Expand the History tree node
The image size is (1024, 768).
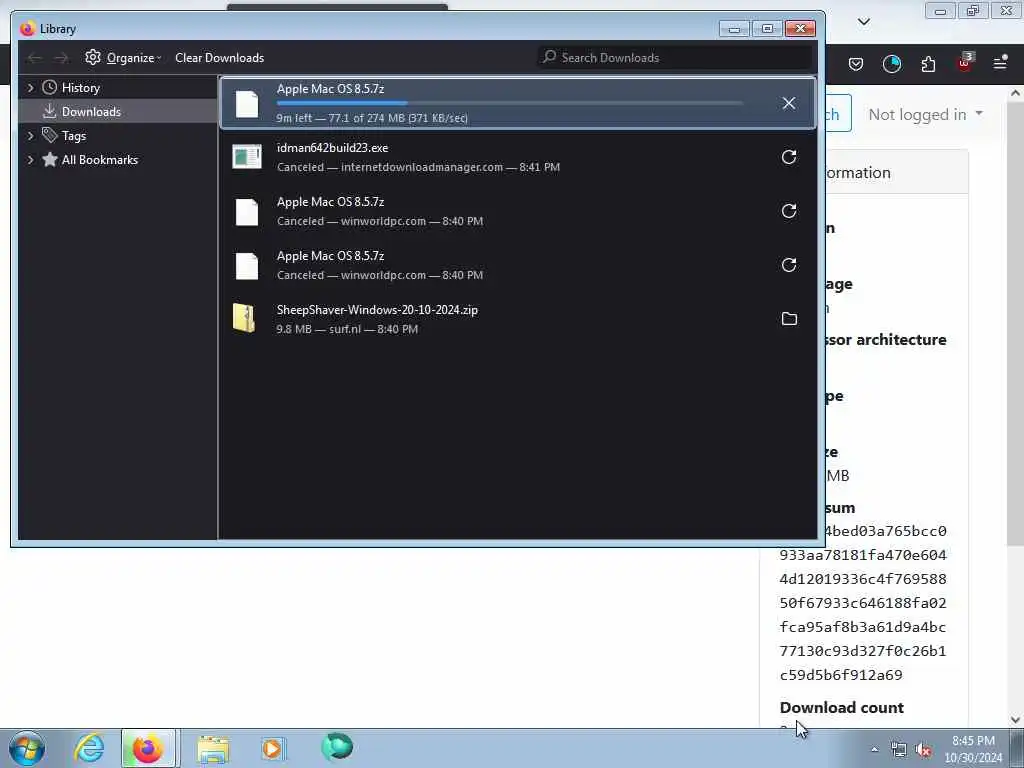(30, 88)
